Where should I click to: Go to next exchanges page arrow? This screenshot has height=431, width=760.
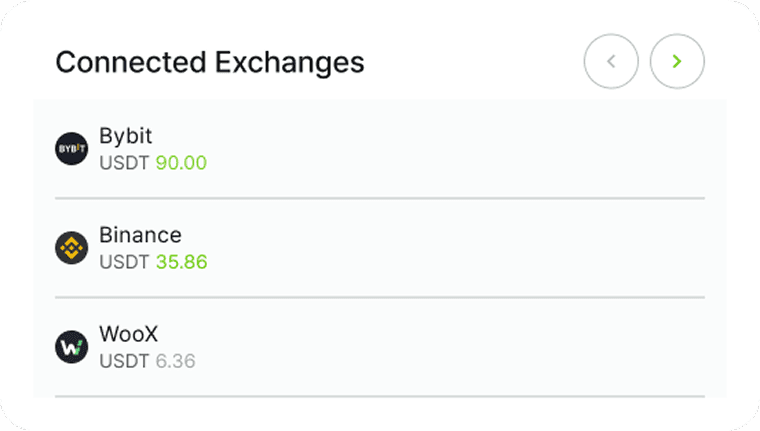tap(677, 62)
